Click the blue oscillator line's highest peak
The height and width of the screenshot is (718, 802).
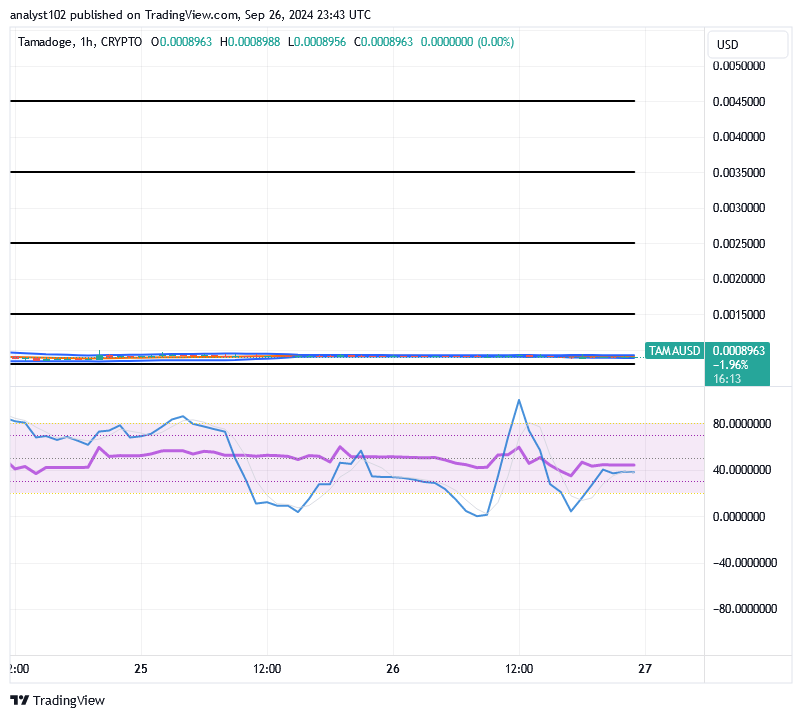point(518,401)
